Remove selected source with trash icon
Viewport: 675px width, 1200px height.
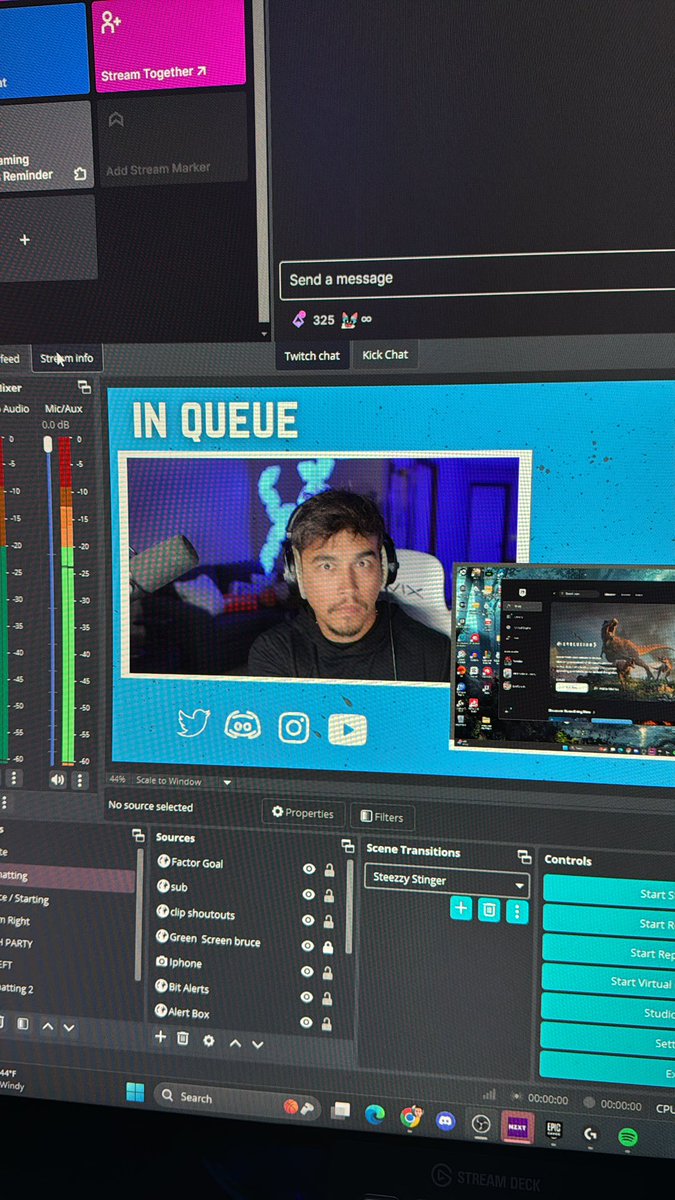point(183,1039)
